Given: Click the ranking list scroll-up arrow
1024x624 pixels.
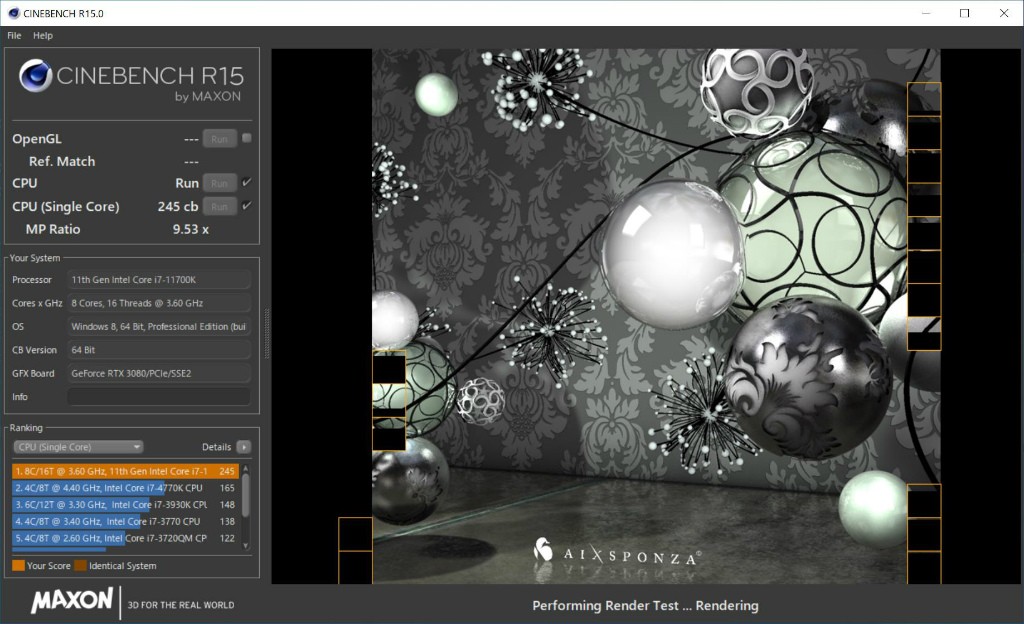Looking at the screenshot, I should tap(246, 468).
